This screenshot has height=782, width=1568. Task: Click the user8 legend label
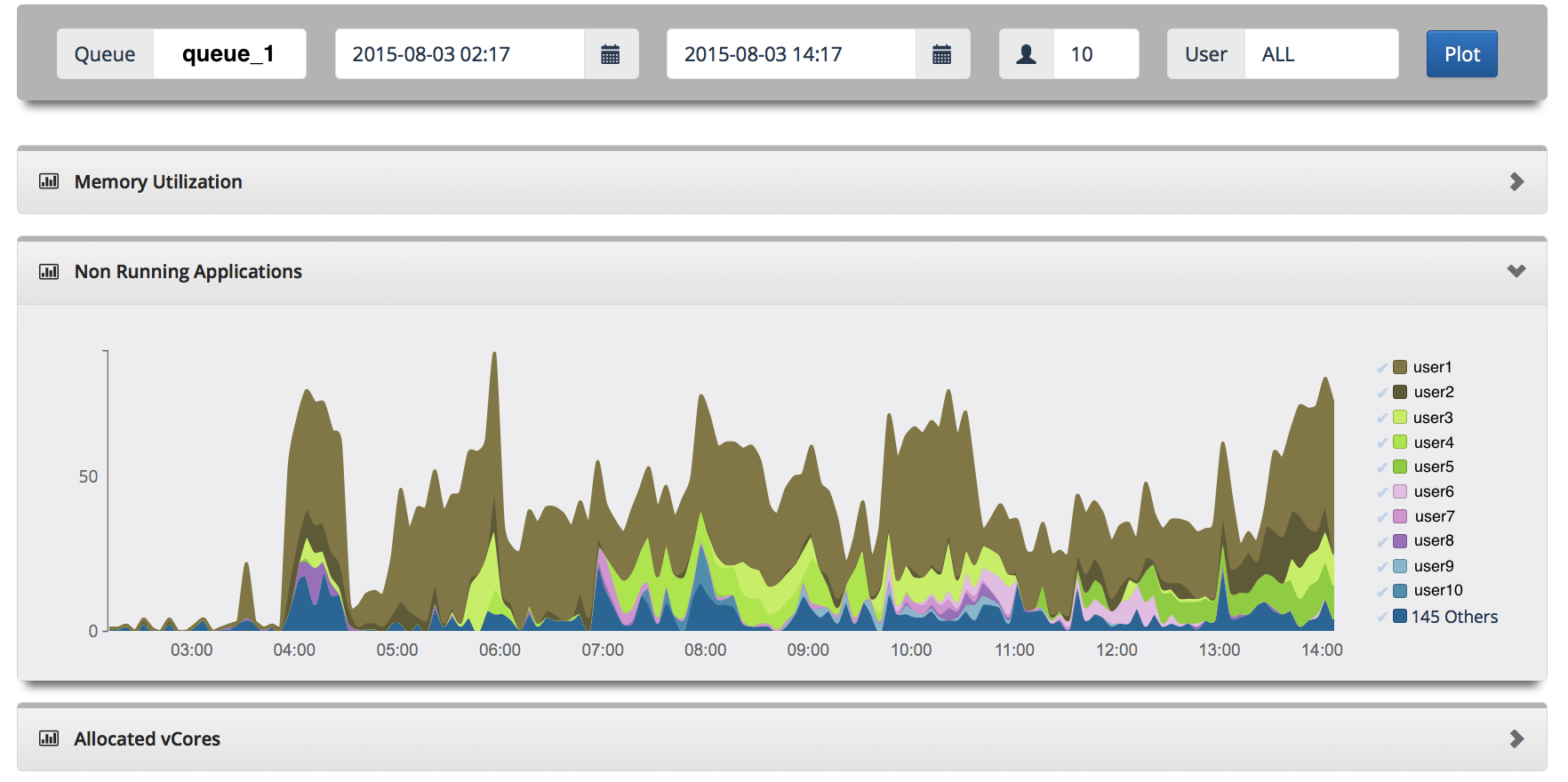coord(1434,540)
